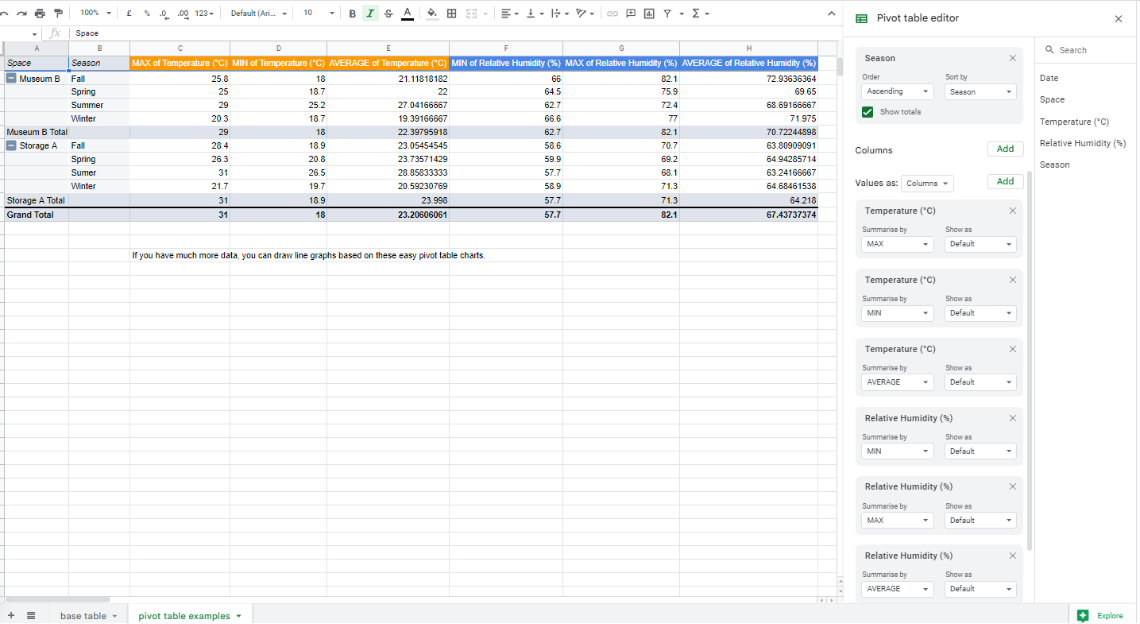Viewport: 1140px width, 624px height.
Task: Click the borders icon in the toolbar
Action: pos(452,13)
